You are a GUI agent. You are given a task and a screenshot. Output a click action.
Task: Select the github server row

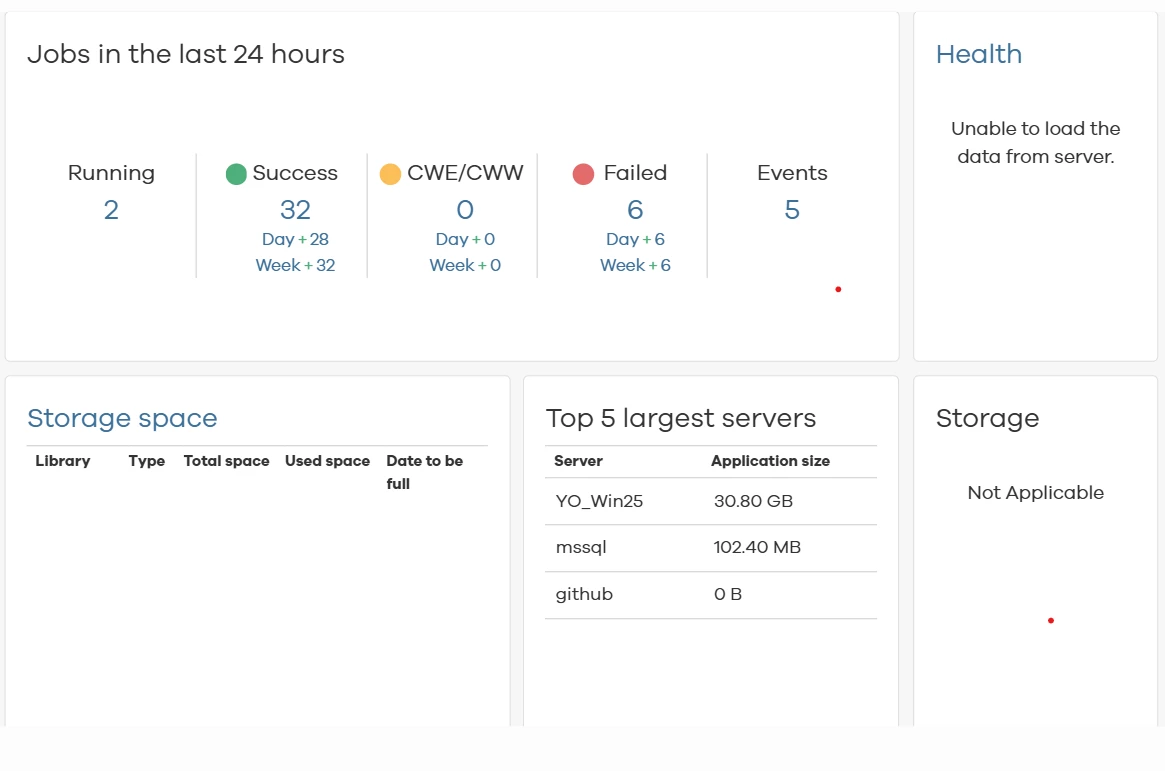pyautogui.click(x=711, y=595)
